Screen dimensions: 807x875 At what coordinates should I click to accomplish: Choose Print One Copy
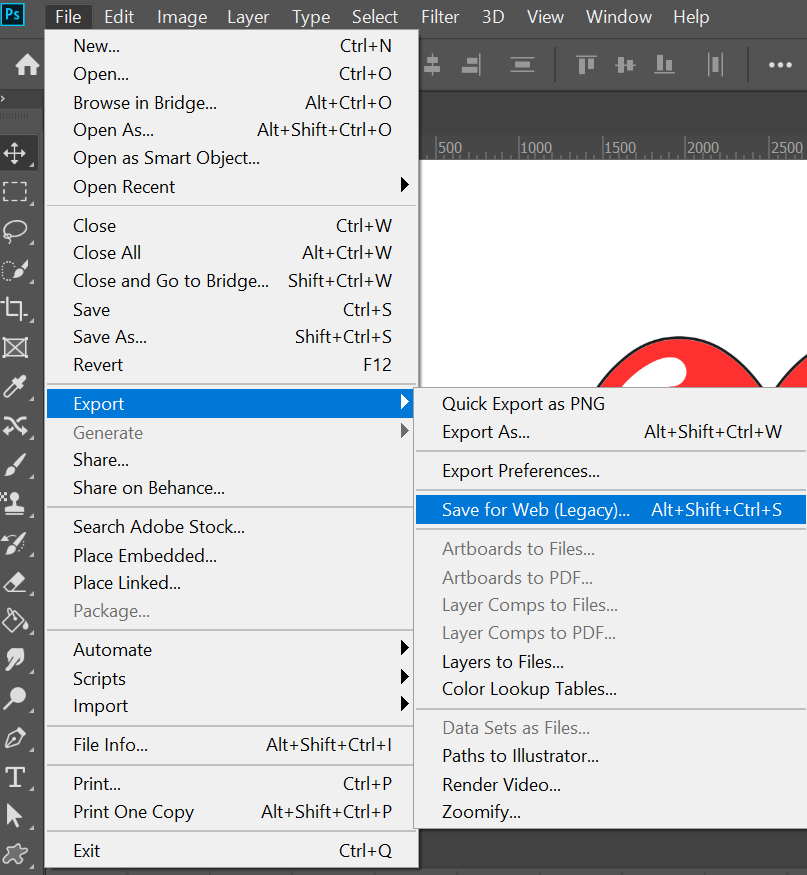coord(232,812)
